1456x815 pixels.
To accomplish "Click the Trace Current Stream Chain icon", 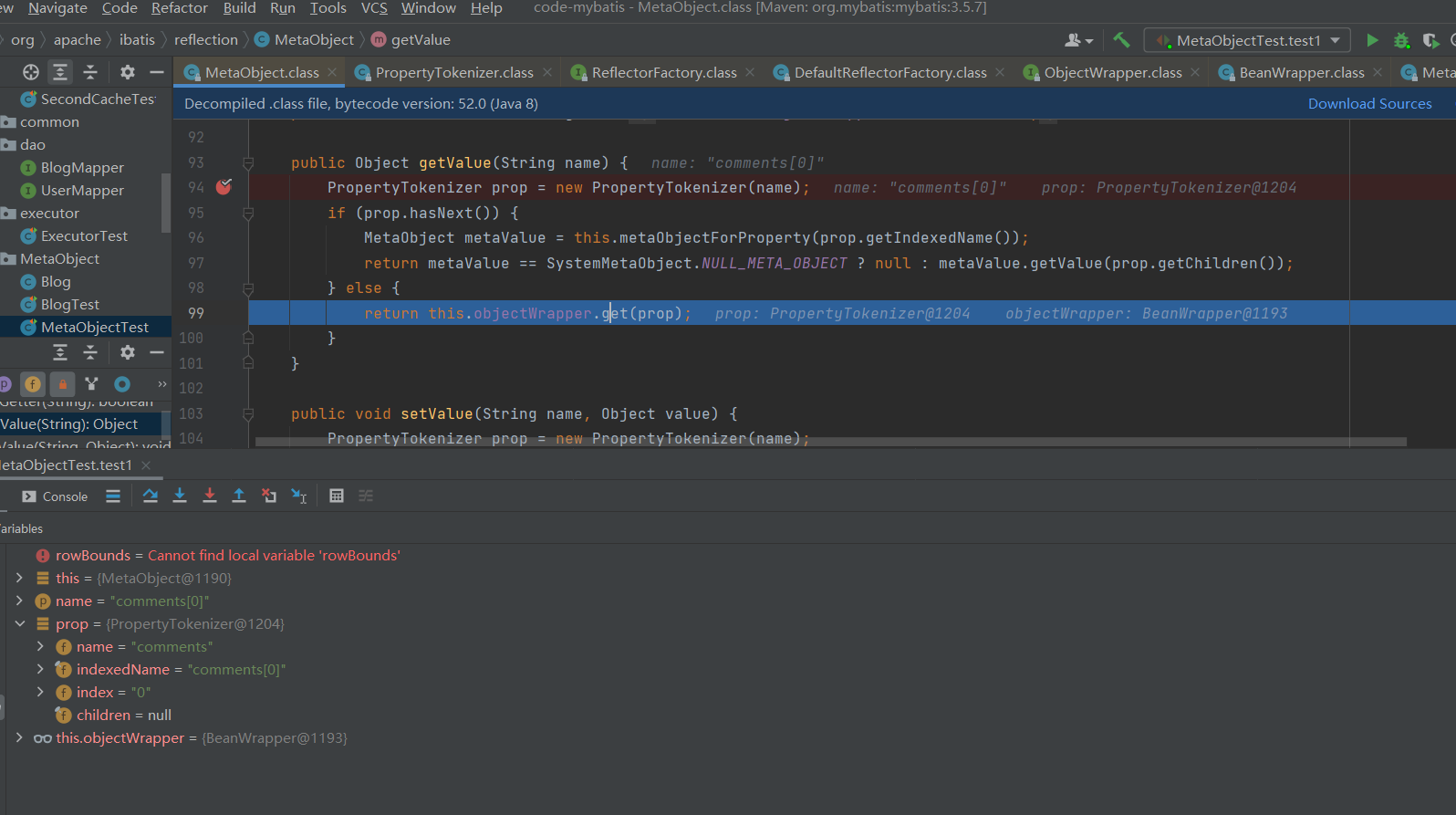I will point(366,496).
